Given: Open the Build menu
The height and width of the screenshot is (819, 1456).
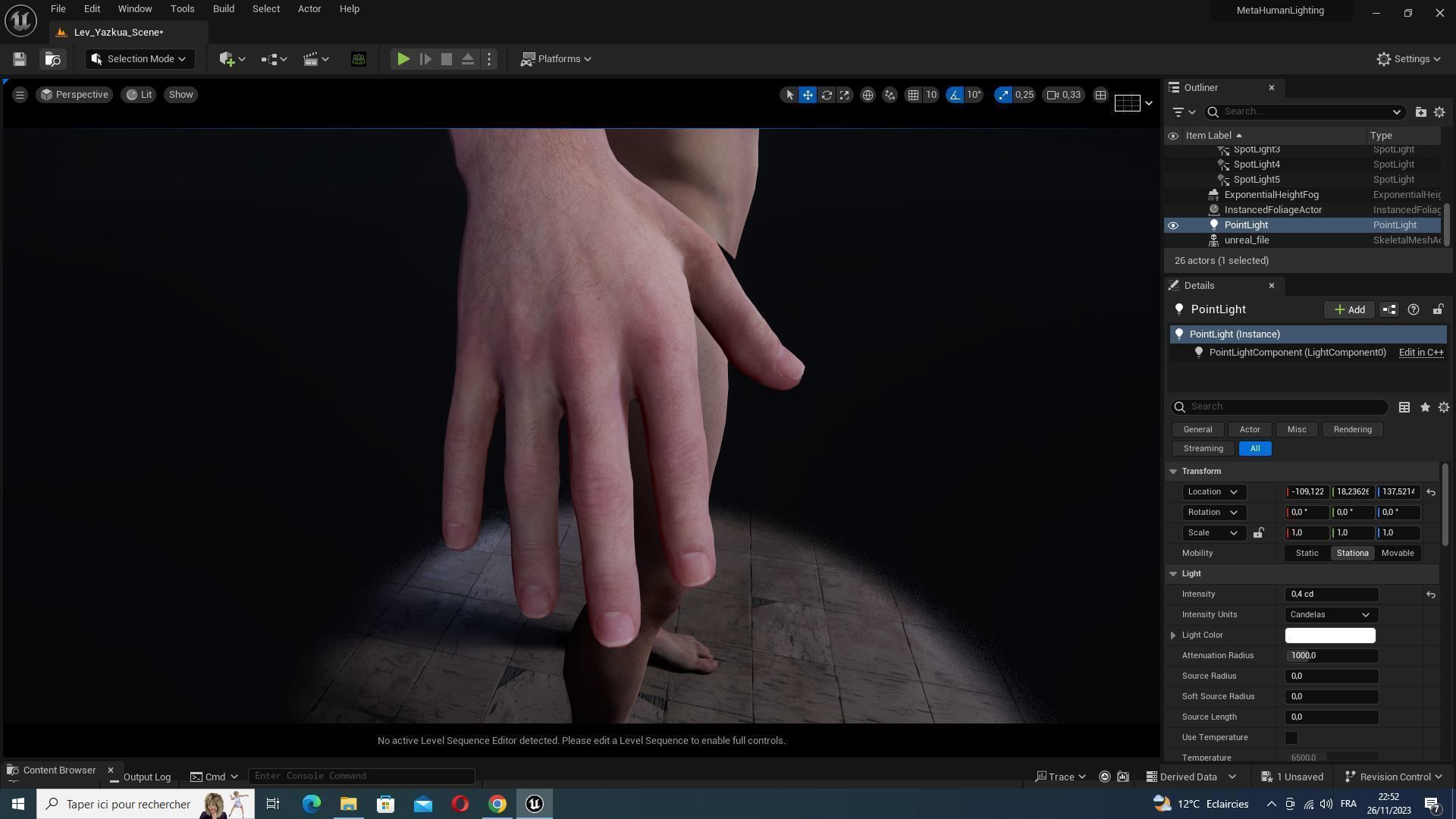Looking at the screenshot, I should pos(223,9).
